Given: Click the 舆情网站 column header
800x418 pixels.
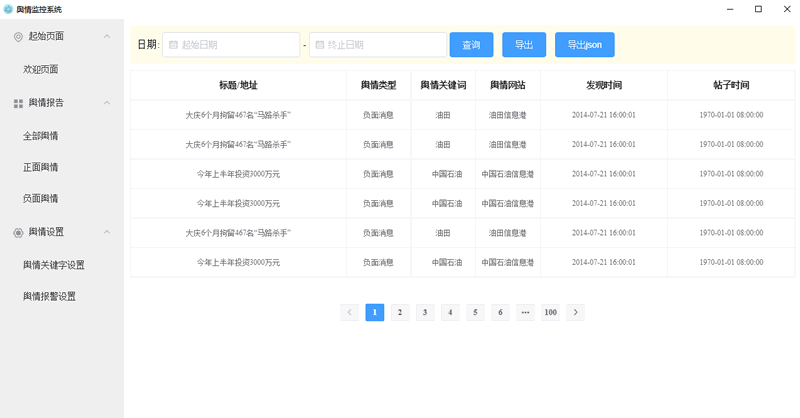Looking at the screenshot, I should point(508,85).
